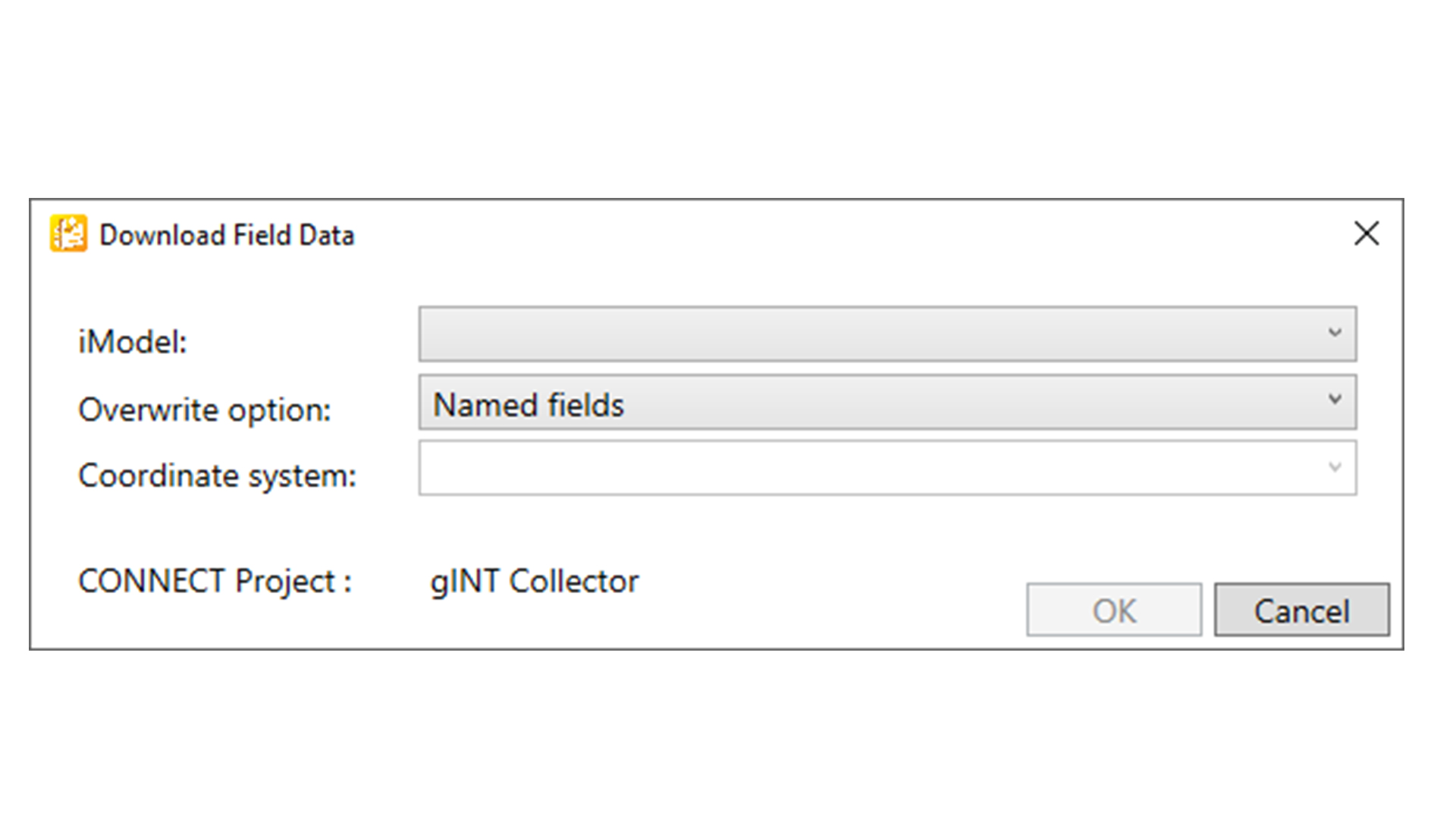Click the Overwrite option chevron arrow
The width and height of the screenshot is (1456, 819).
[1335, 400]
